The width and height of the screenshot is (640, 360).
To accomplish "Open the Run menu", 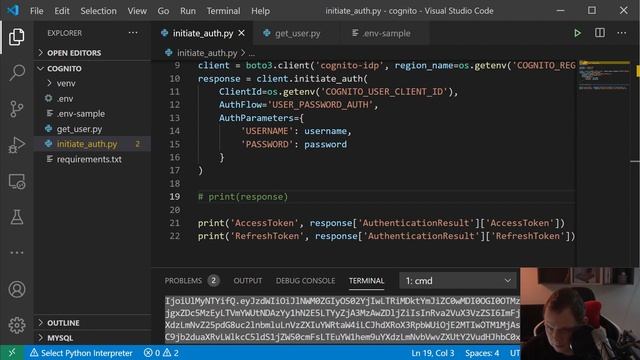I will [x=188, y=11].
